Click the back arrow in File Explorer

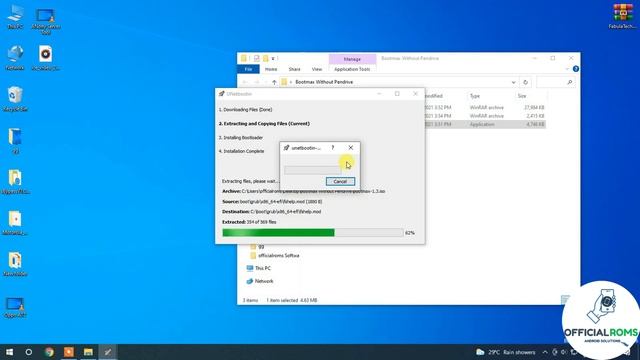pyautogui.click(x=245, y=82)
